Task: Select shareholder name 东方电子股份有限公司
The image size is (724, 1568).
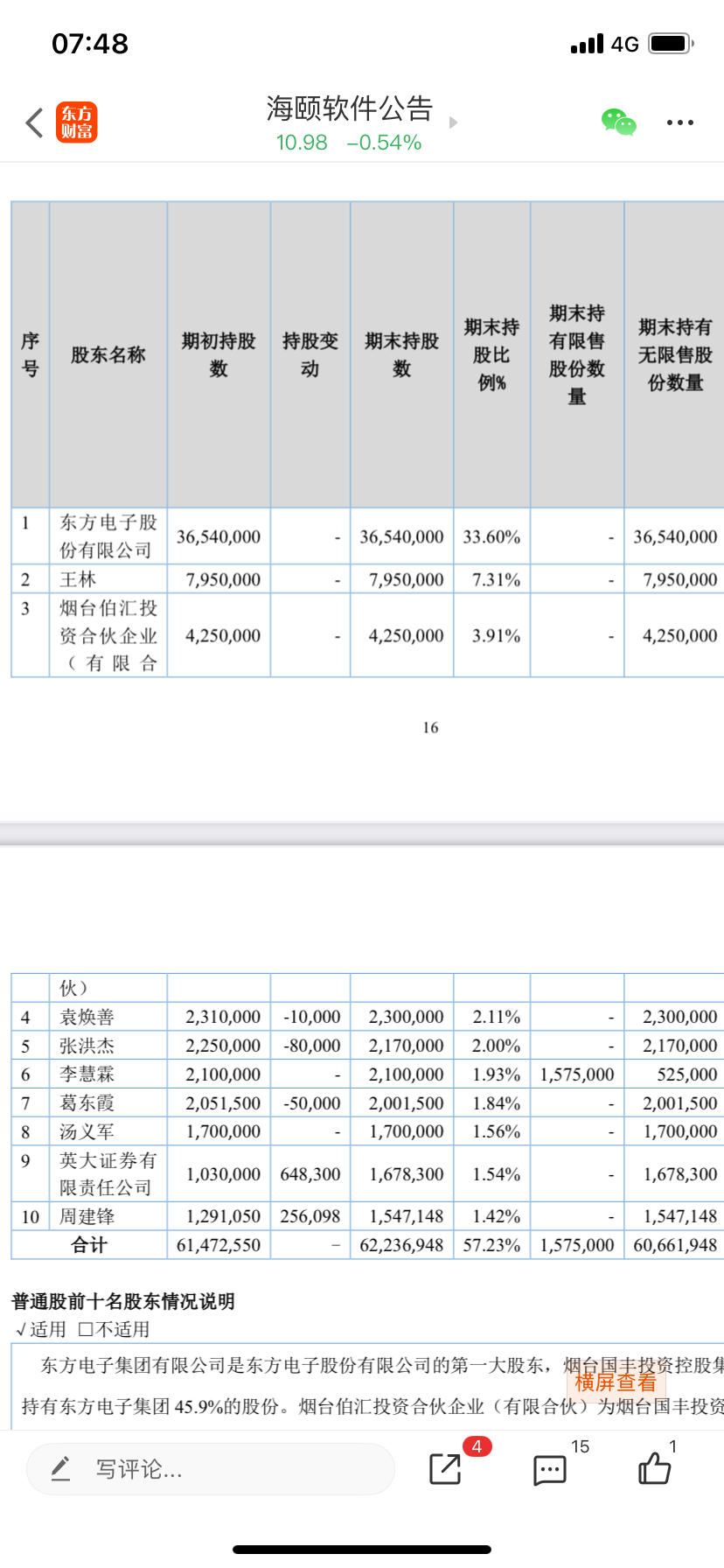Action: click(108, 535)
